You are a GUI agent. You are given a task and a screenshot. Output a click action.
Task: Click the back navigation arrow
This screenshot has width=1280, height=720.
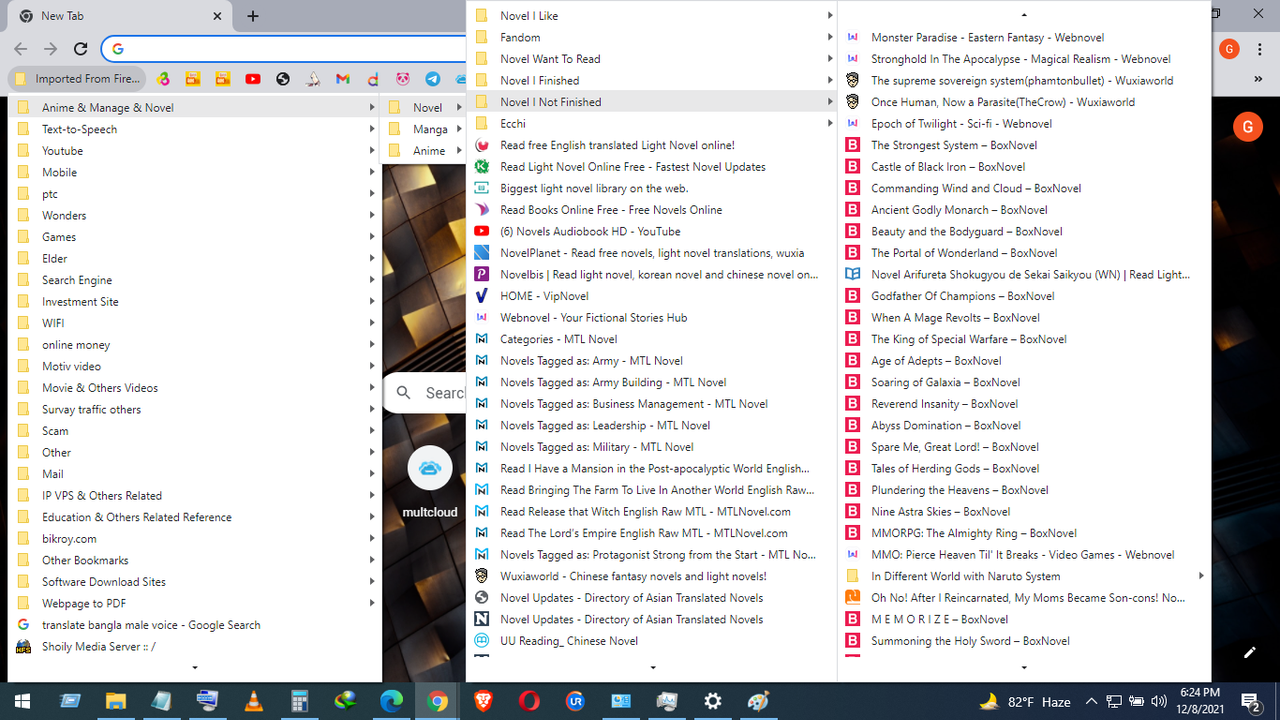(x=20, y=48)
